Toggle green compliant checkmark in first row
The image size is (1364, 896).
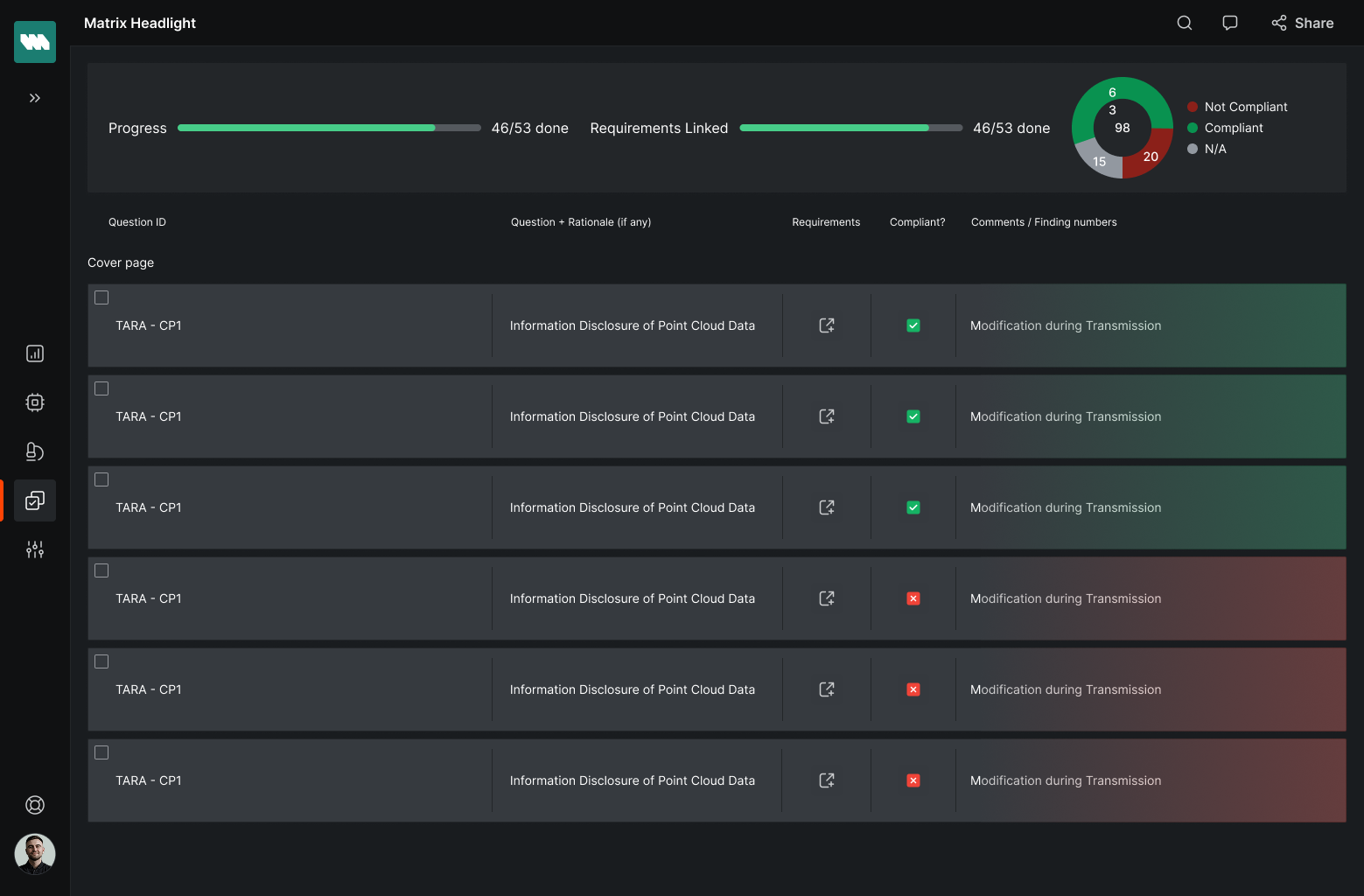click(913, 325)
